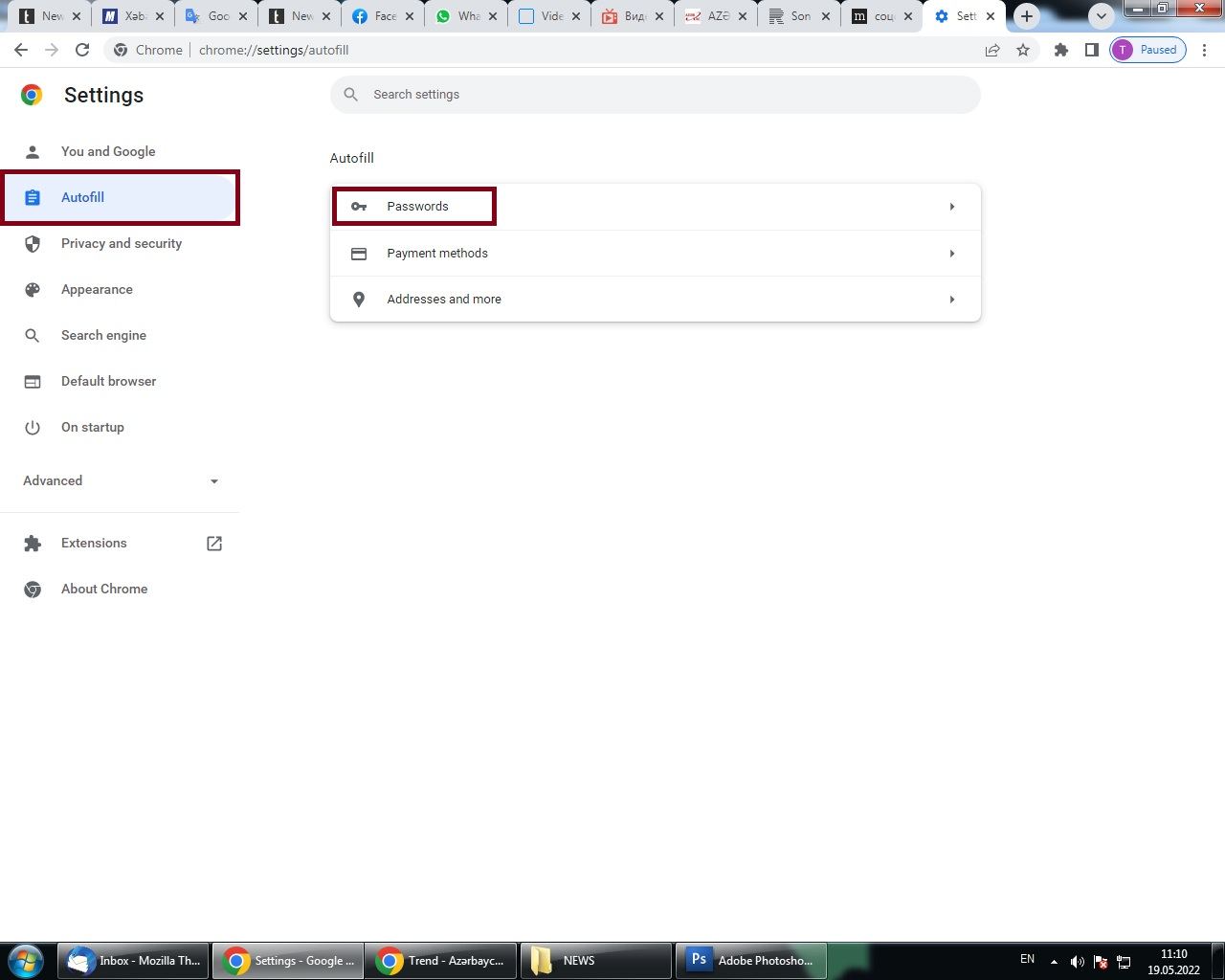Open Addresses and more

point(655,300)
